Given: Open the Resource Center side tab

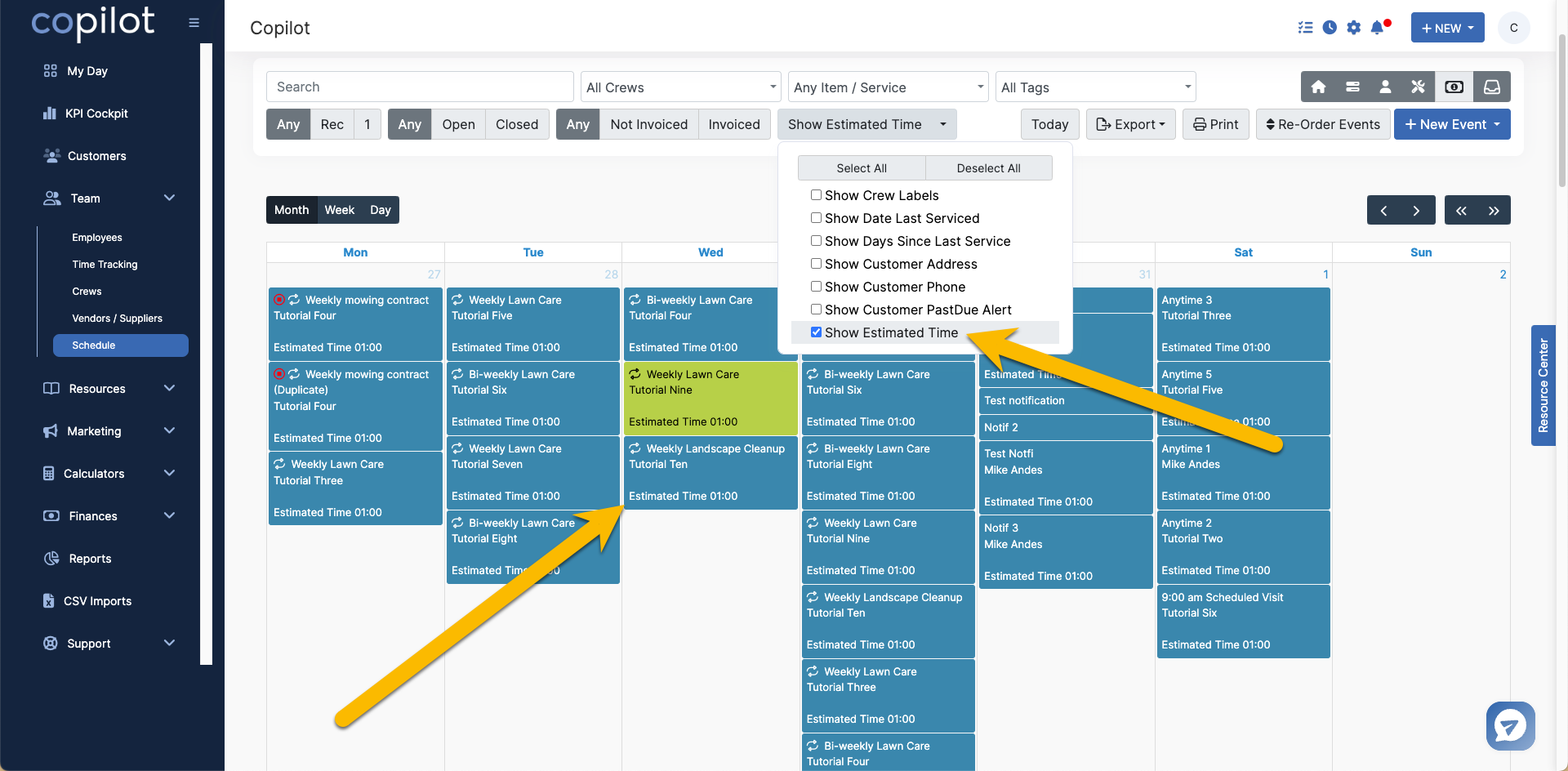Looking at the screenshot, I should tap(1543, 385).
